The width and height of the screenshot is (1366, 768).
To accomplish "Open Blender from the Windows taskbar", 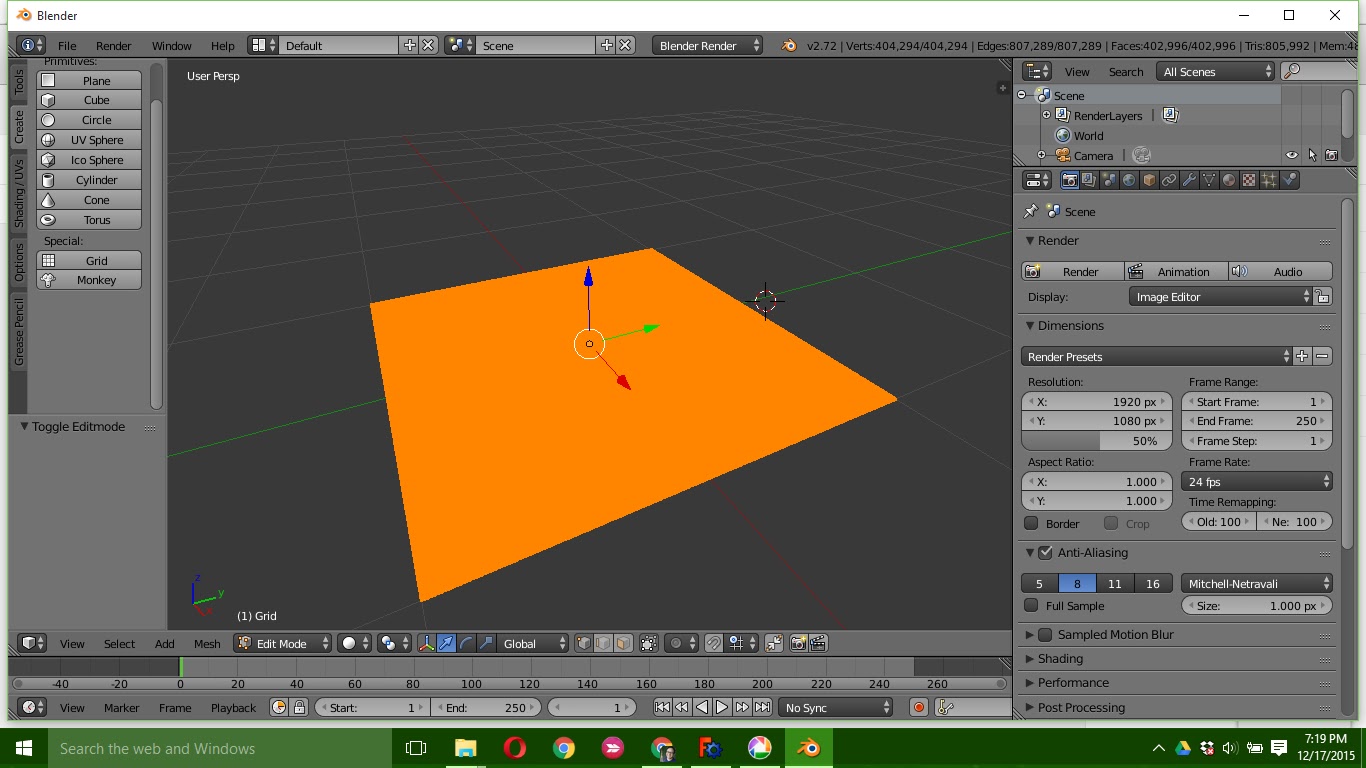I will [x=808, y=747].
